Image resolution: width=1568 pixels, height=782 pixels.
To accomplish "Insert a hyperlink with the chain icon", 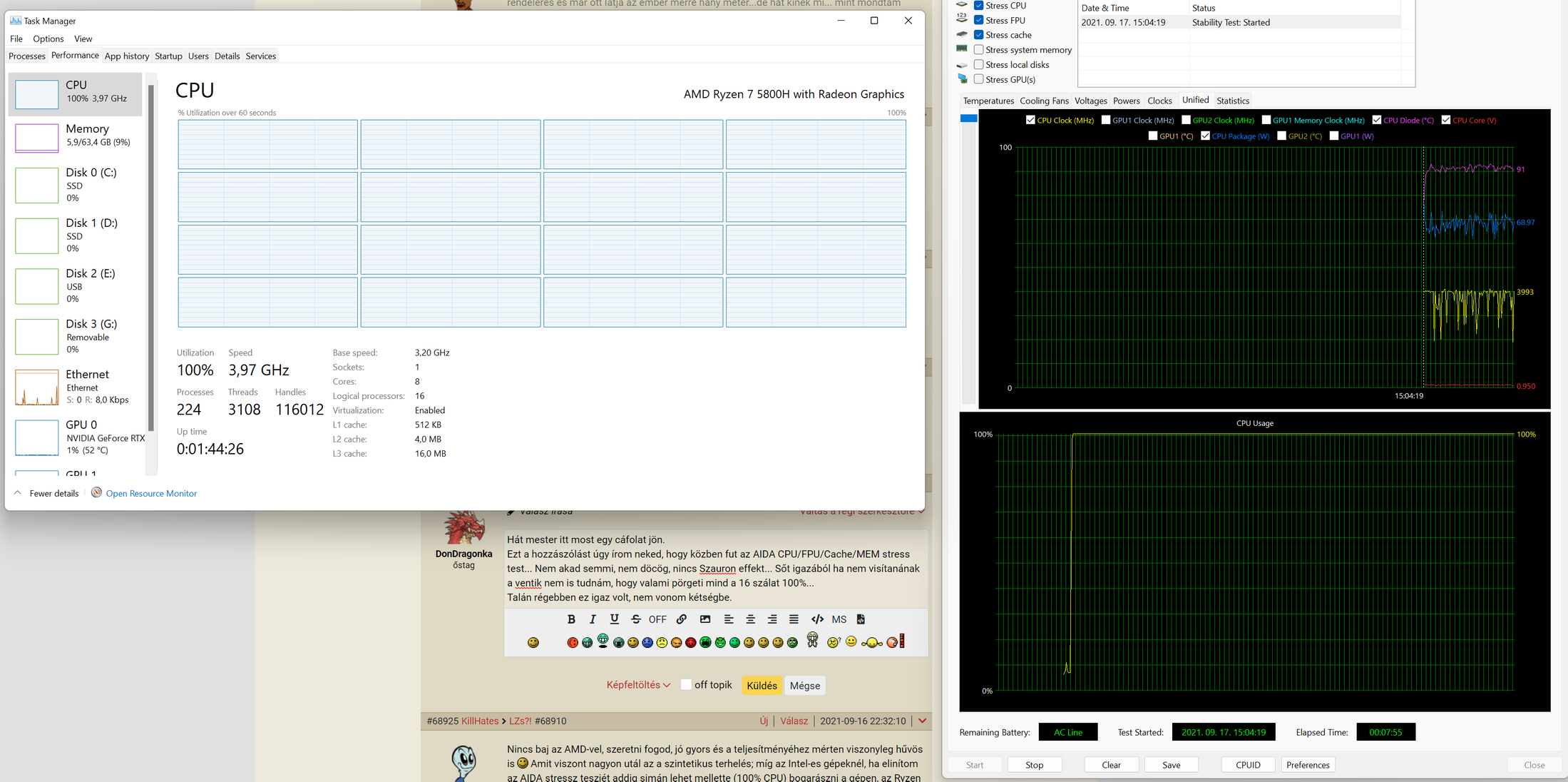I will [x=682, y=619].
